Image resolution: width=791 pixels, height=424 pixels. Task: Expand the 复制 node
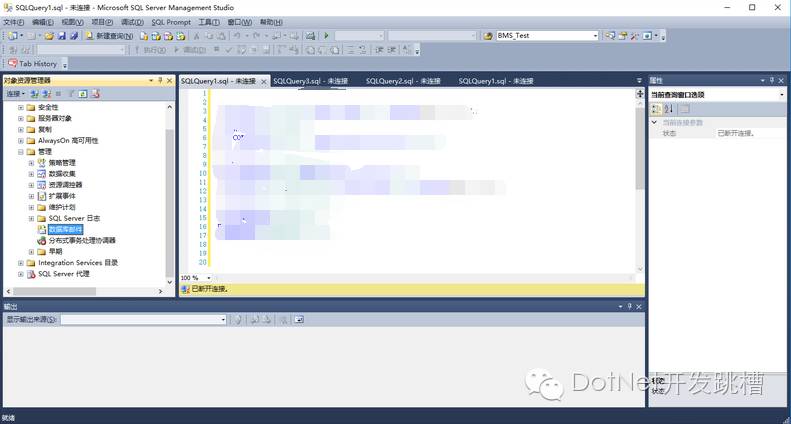(21, 130)
